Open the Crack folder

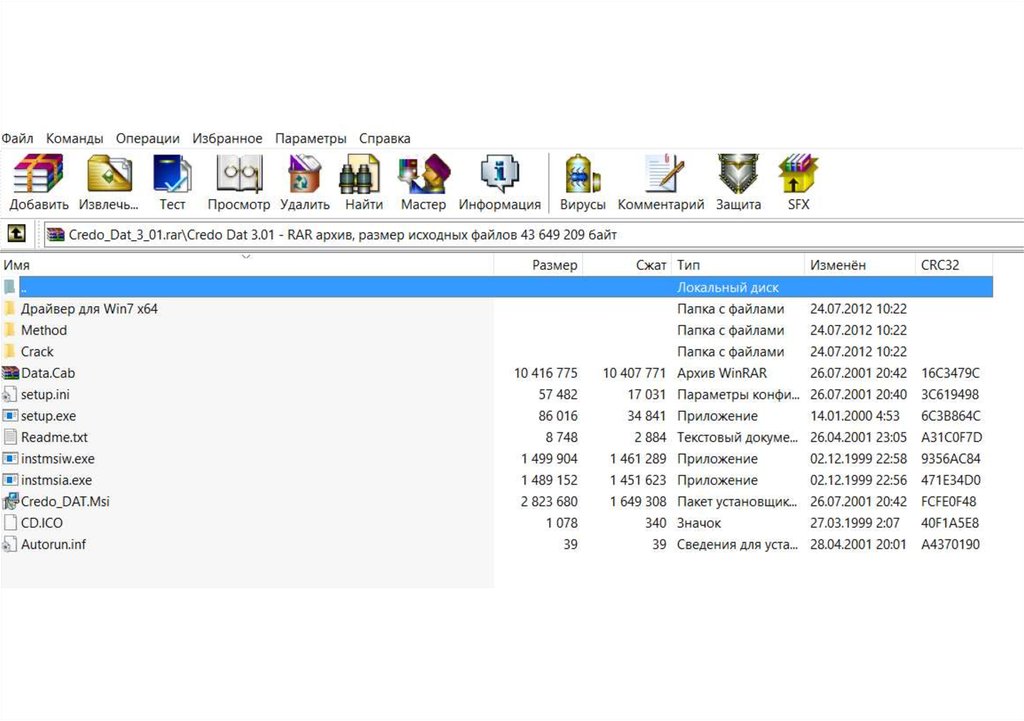pyautogui.click(x=37, y=352)
